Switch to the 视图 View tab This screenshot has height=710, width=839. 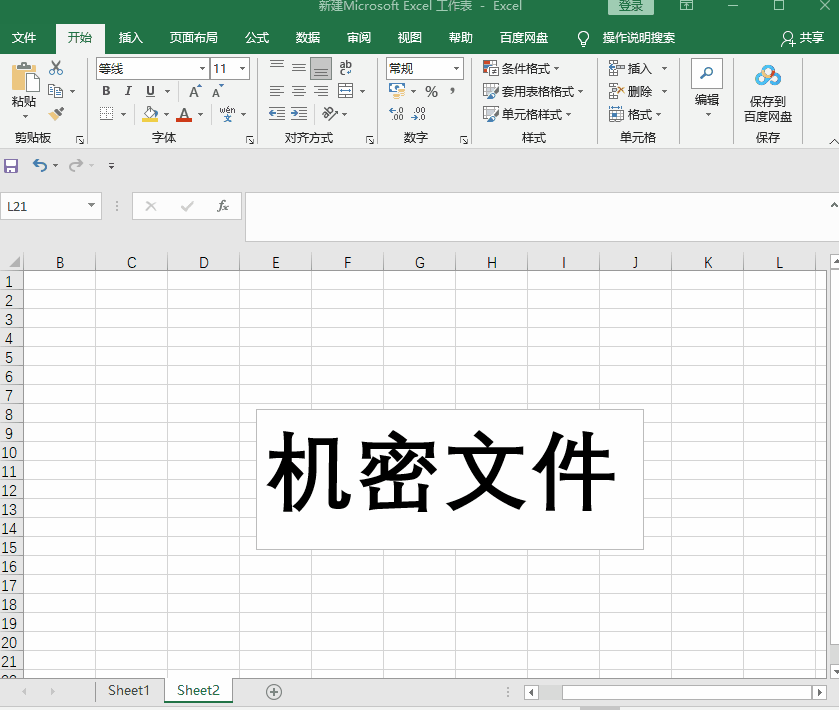coord(409,37)
